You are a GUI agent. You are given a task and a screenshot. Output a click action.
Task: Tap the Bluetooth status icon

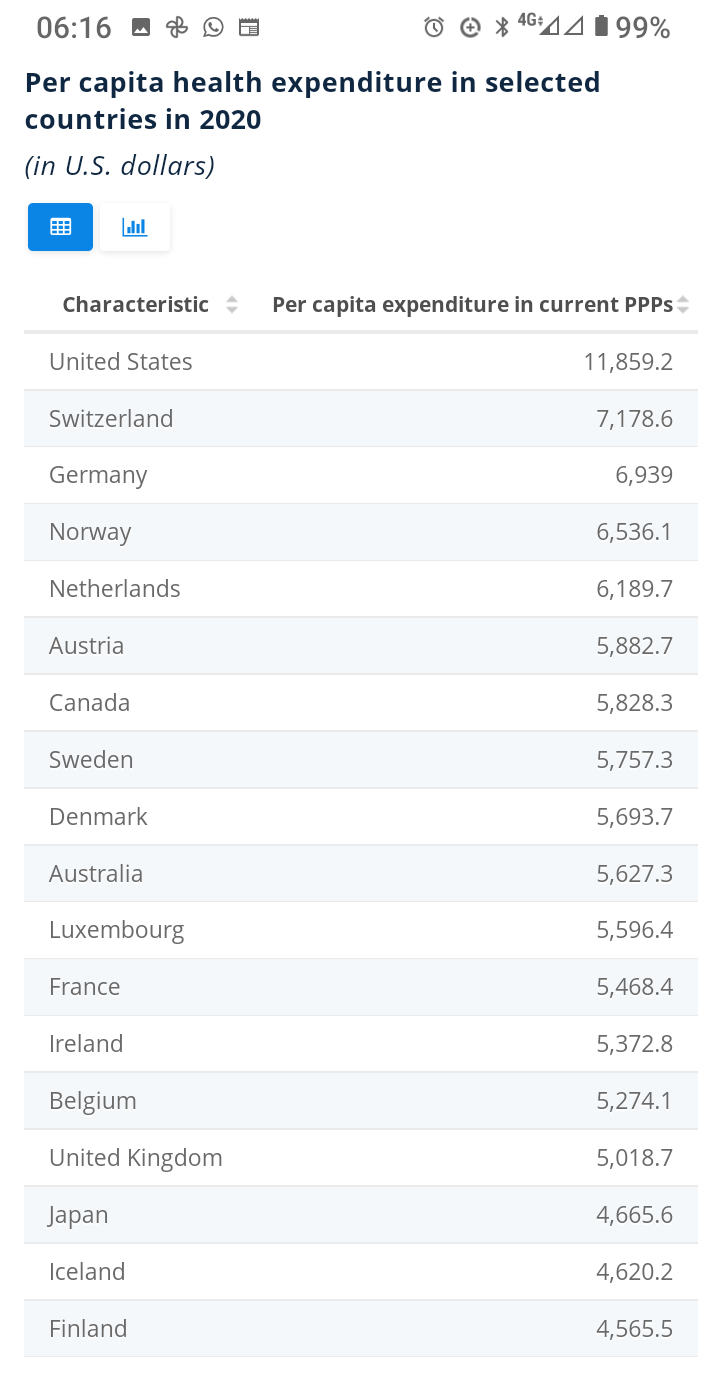(x=502, y=27)
